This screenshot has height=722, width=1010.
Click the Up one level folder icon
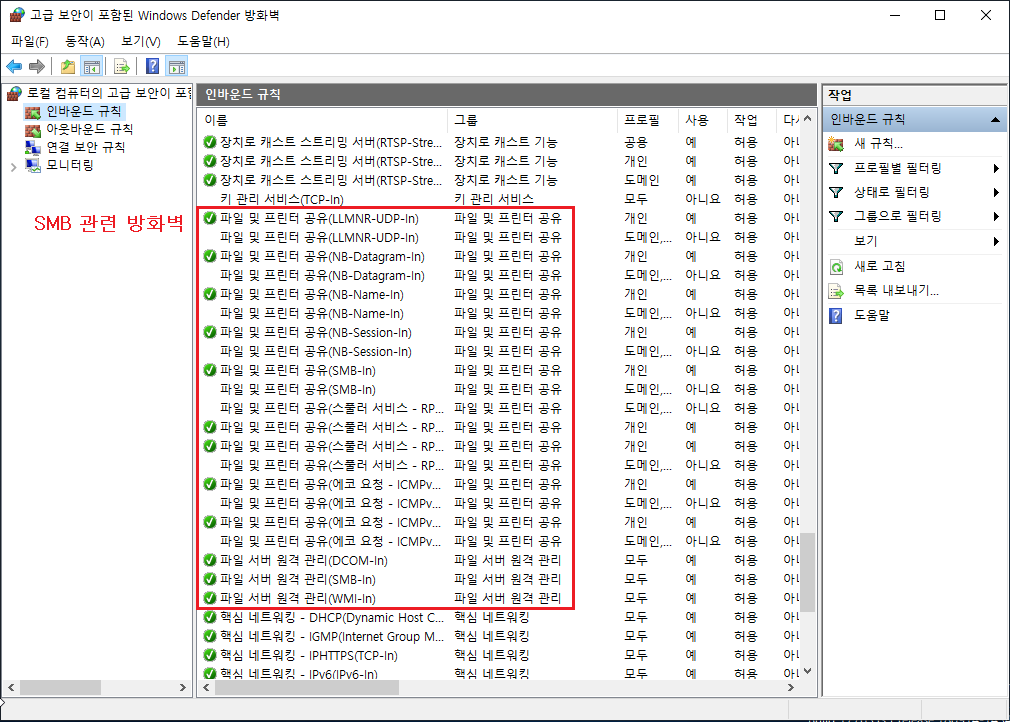(68, 66)
